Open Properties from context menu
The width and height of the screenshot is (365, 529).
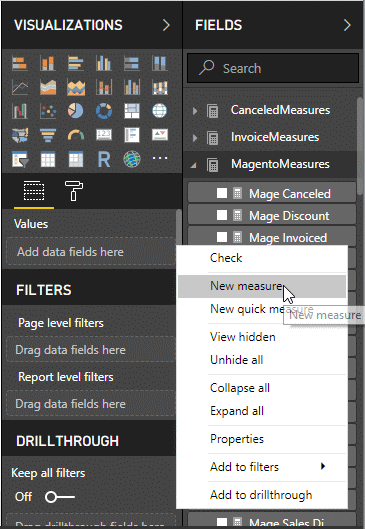(262, 439)
